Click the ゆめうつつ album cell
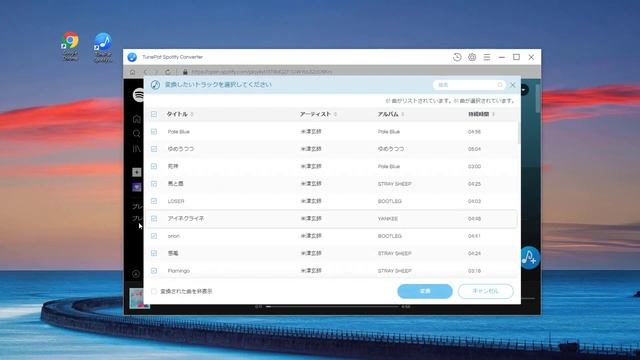The width and height of the screenshot is (640, 360). point(391,149)
